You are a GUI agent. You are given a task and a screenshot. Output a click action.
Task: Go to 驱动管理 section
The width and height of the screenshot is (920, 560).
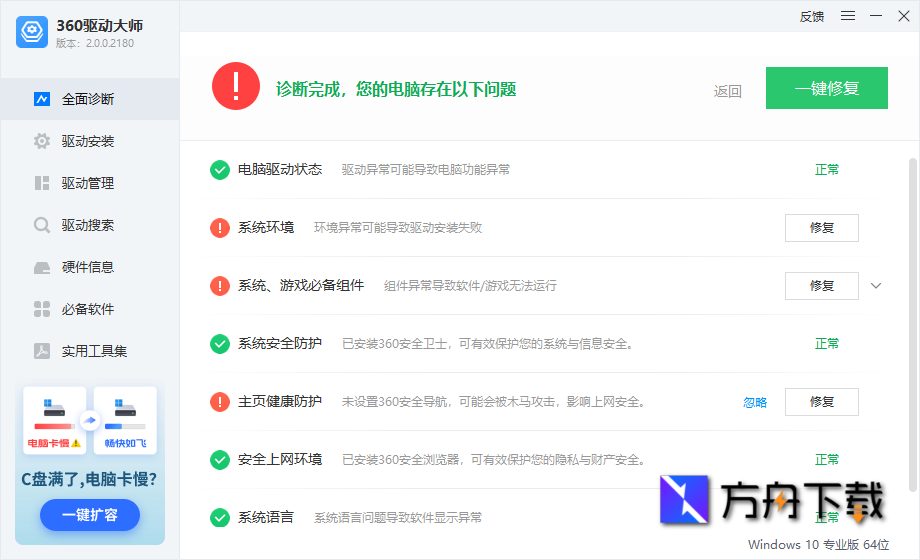(90, 183)
